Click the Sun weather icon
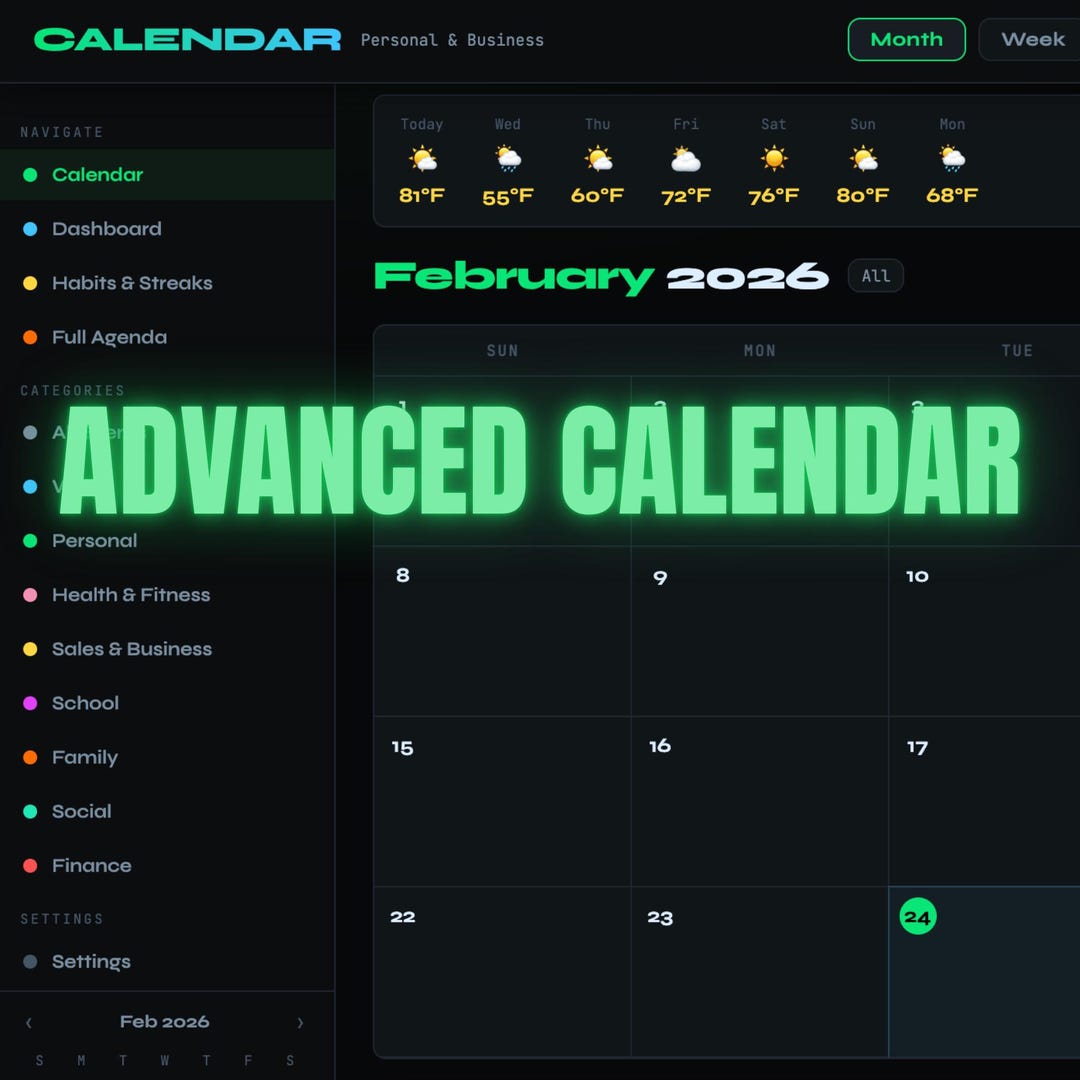This screenshot has width=1080, height=1080. [863, 159]
